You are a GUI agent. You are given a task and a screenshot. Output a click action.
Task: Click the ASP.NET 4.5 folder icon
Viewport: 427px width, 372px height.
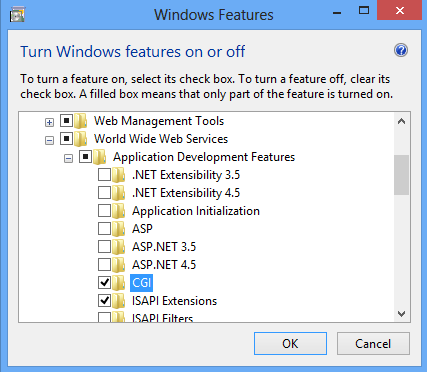pos(119,265)
